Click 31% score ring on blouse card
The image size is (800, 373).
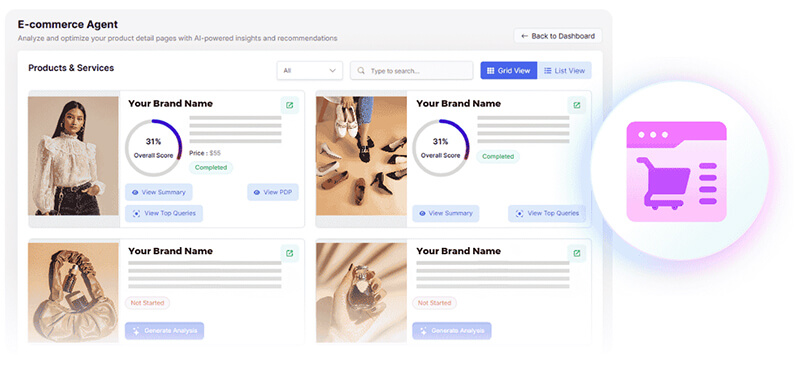tap(154, 148)
